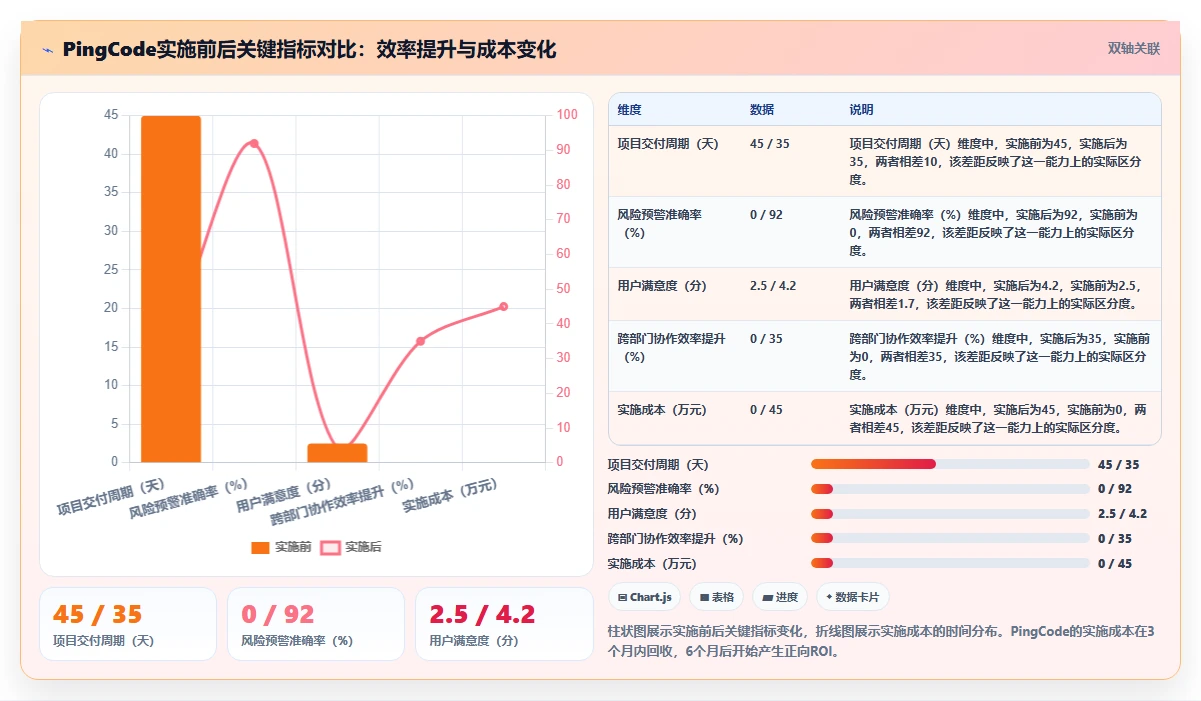
Task: Open the 2.5 / 4.2 用户满意度 stat card
Action: pos(504,624)
